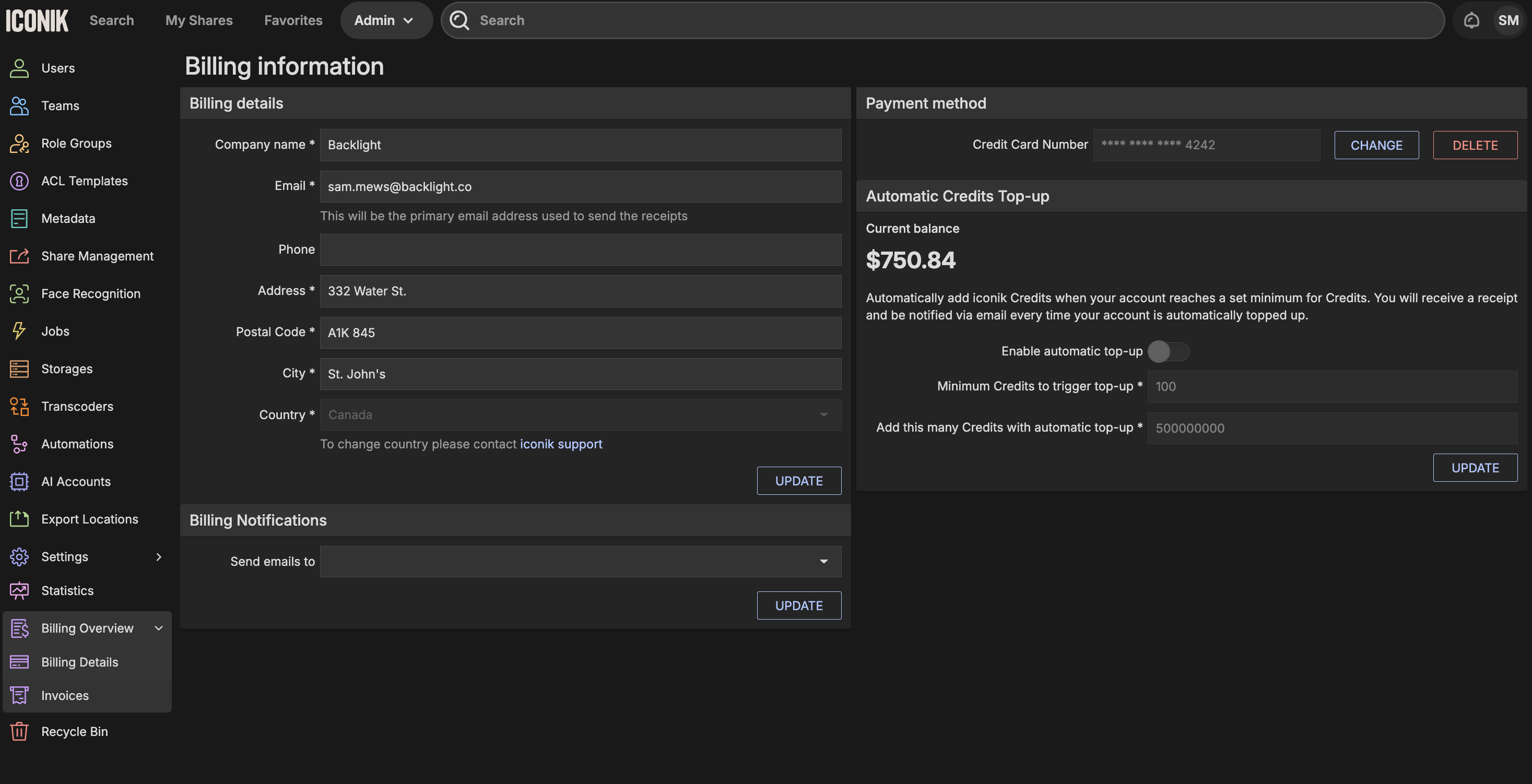1532x784 pixels.
Task: Click the Jobs lightning bolt icon
Action: [19, 331]
